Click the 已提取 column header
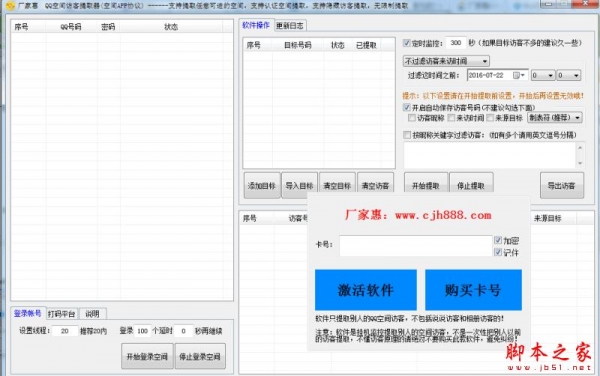Viewport: 600px width, 376px height. point(366,45)
